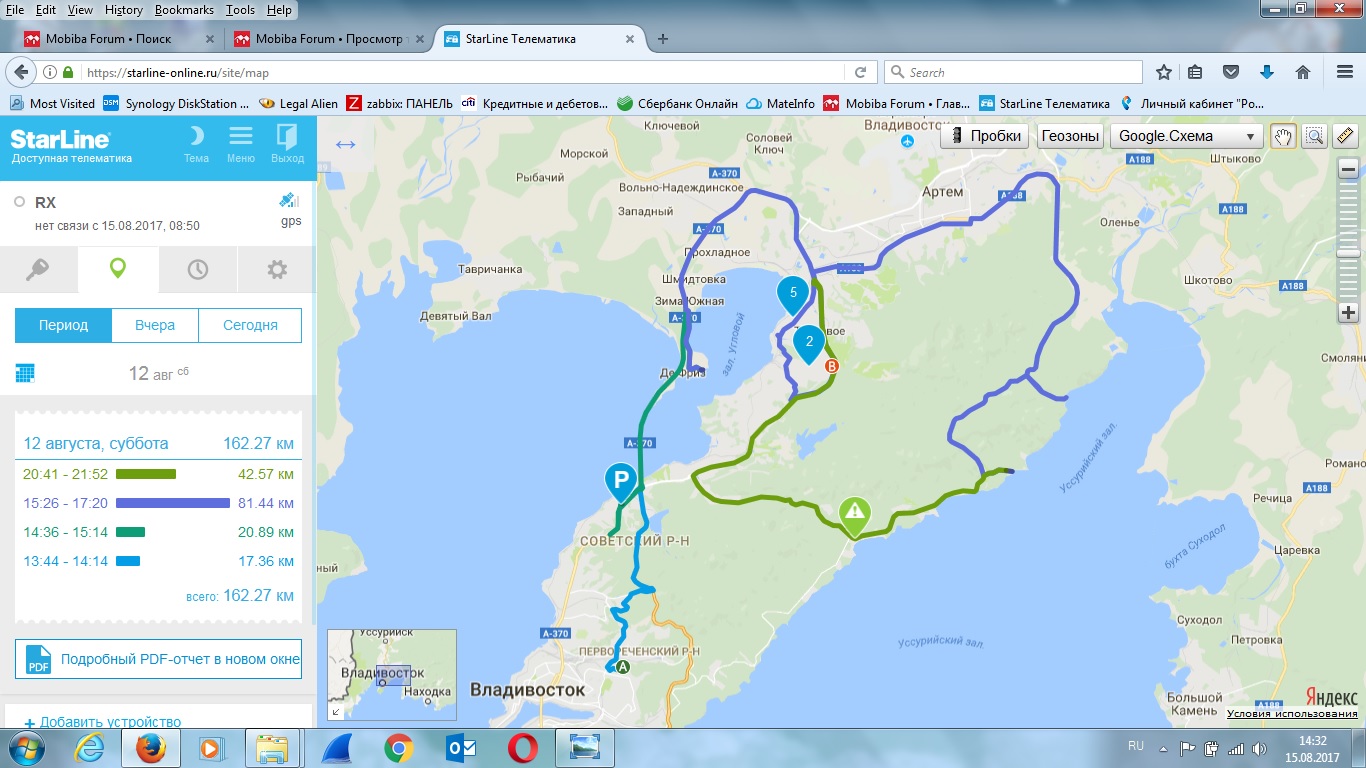
Task: Toggle Пробки traffic layer
Action: [x=985, y=136]
